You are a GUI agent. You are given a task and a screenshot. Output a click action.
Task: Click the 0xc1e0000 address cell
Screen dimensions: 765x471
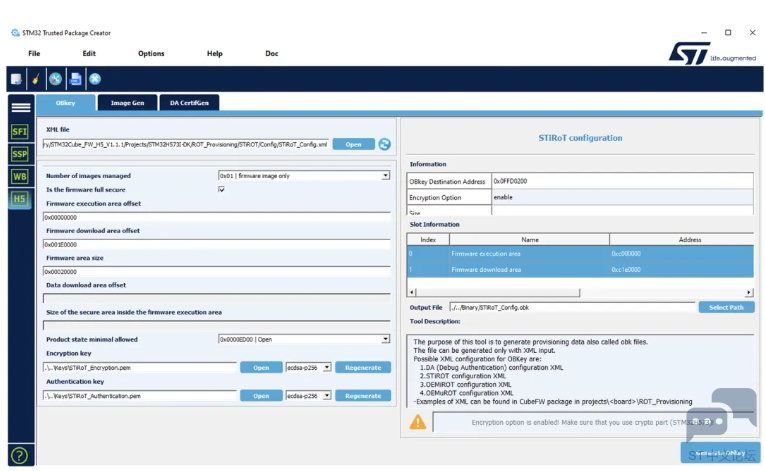pyautogui.click(x=626, y=269)
